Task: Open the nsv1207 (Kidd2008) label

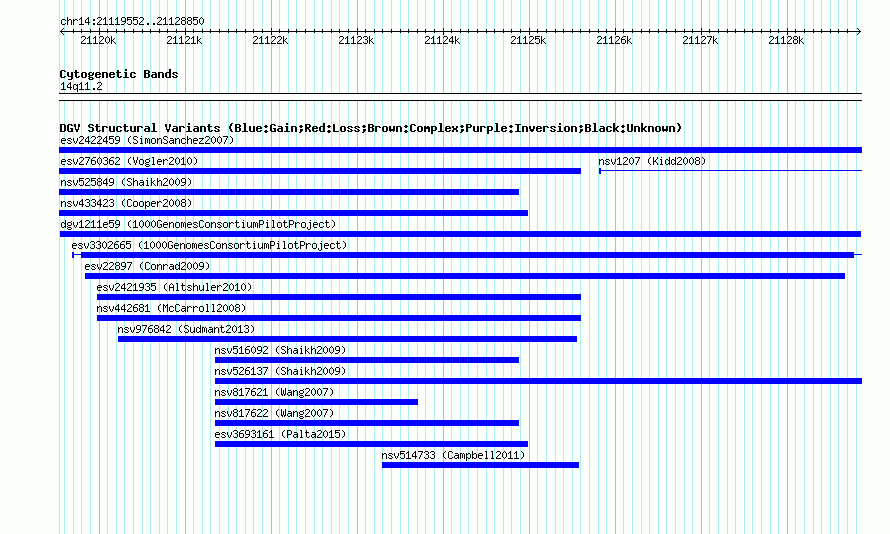Action: pyautogui.click(x=652, y=161)
